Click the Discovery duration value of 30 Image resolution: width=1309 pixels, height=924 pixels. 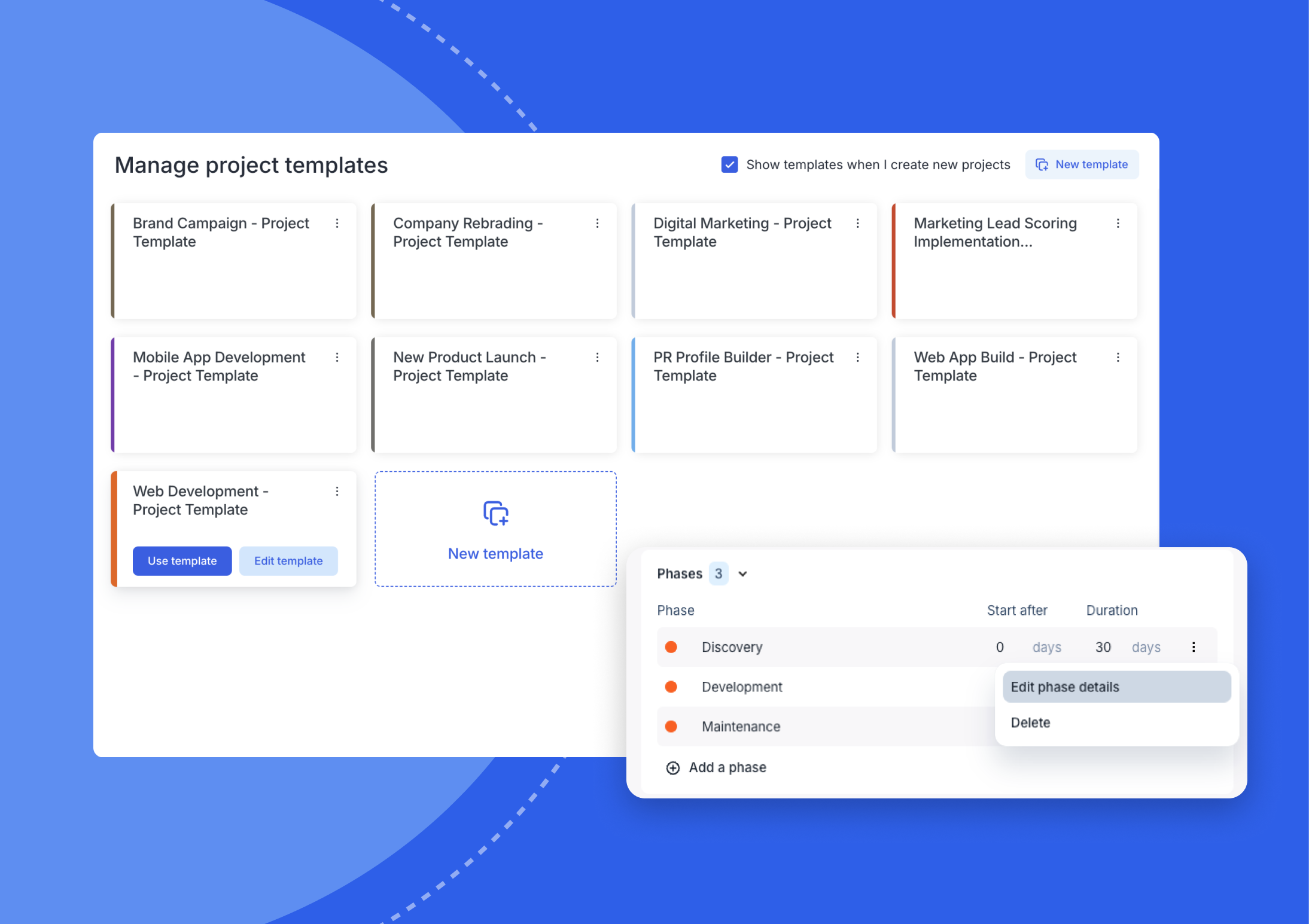pyautogui.click(x=1103, y=647)
